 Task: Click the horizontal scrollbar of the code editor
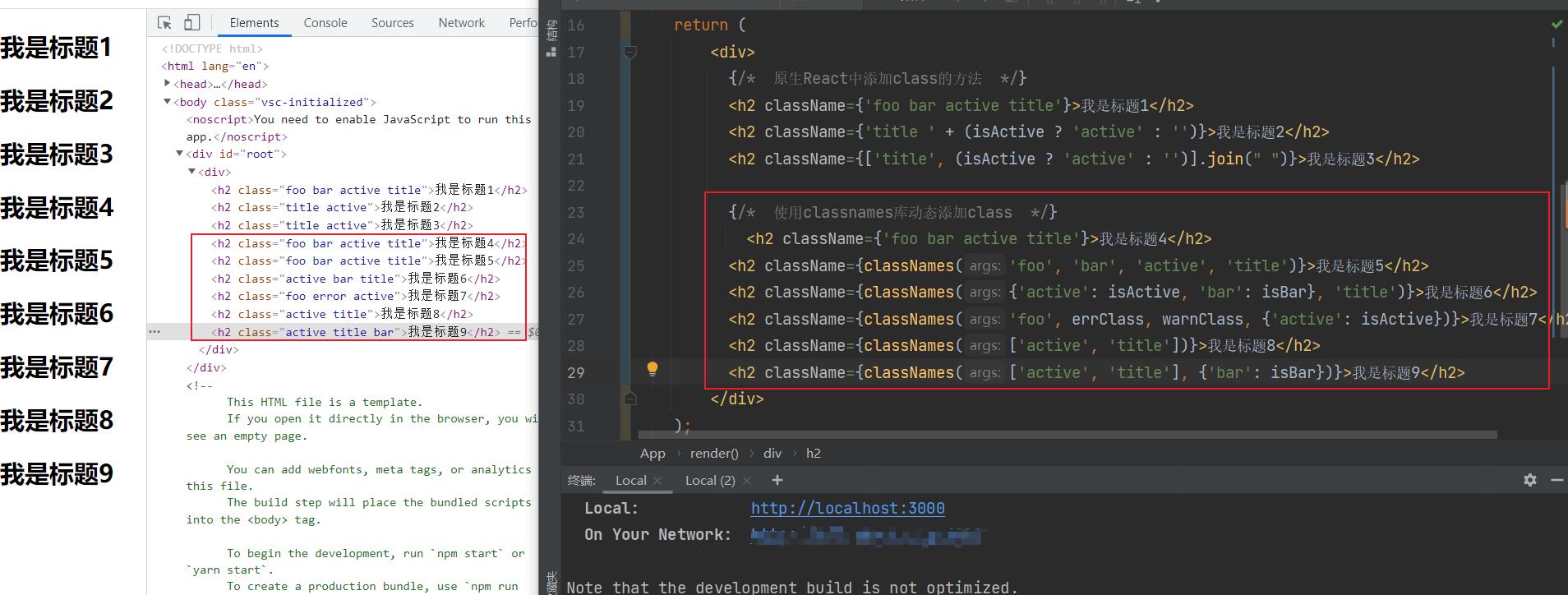(1068, 434)
